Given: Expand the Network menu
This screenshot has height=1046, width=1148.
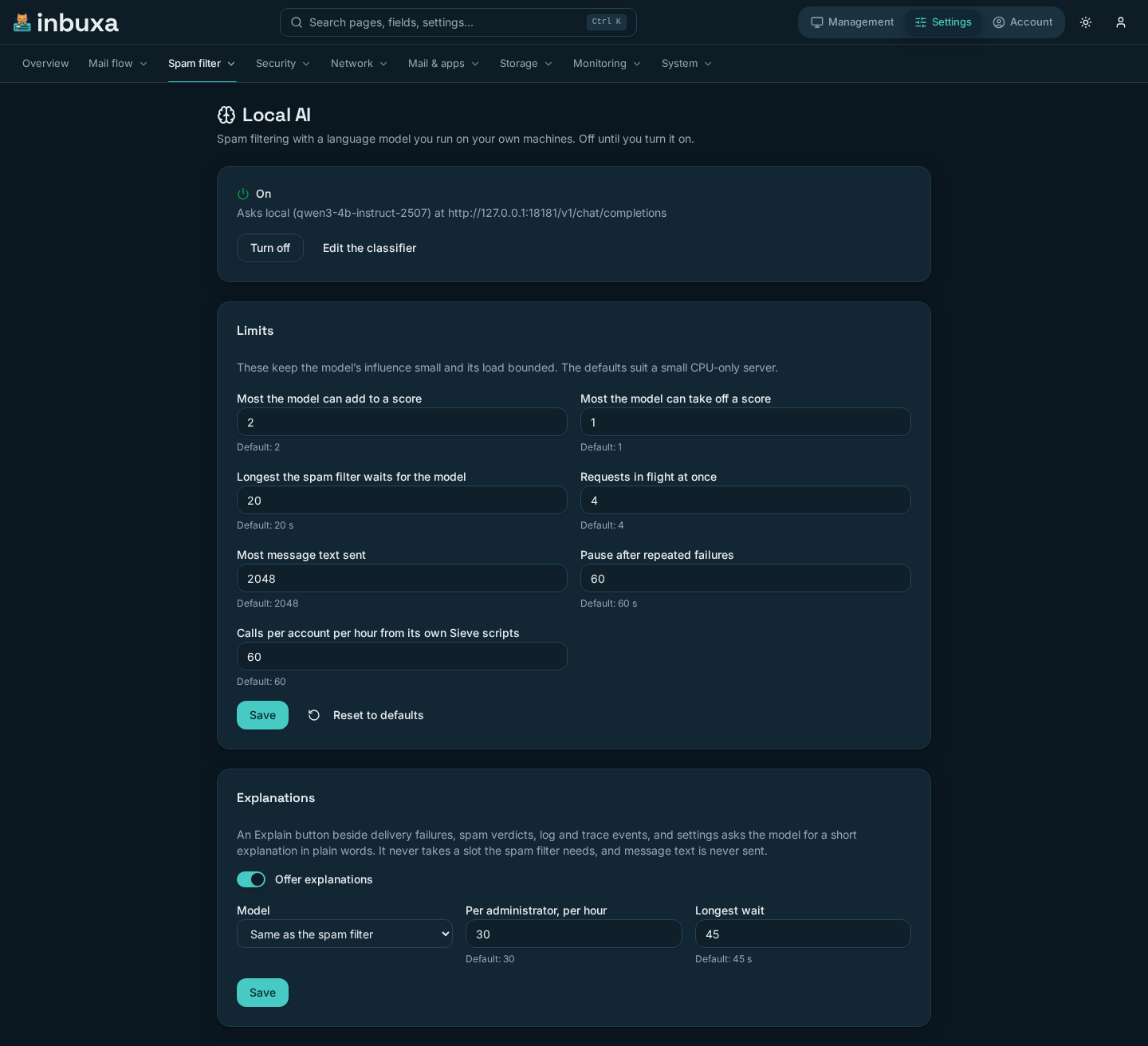Looking at the screenshot, I should 360,64.
